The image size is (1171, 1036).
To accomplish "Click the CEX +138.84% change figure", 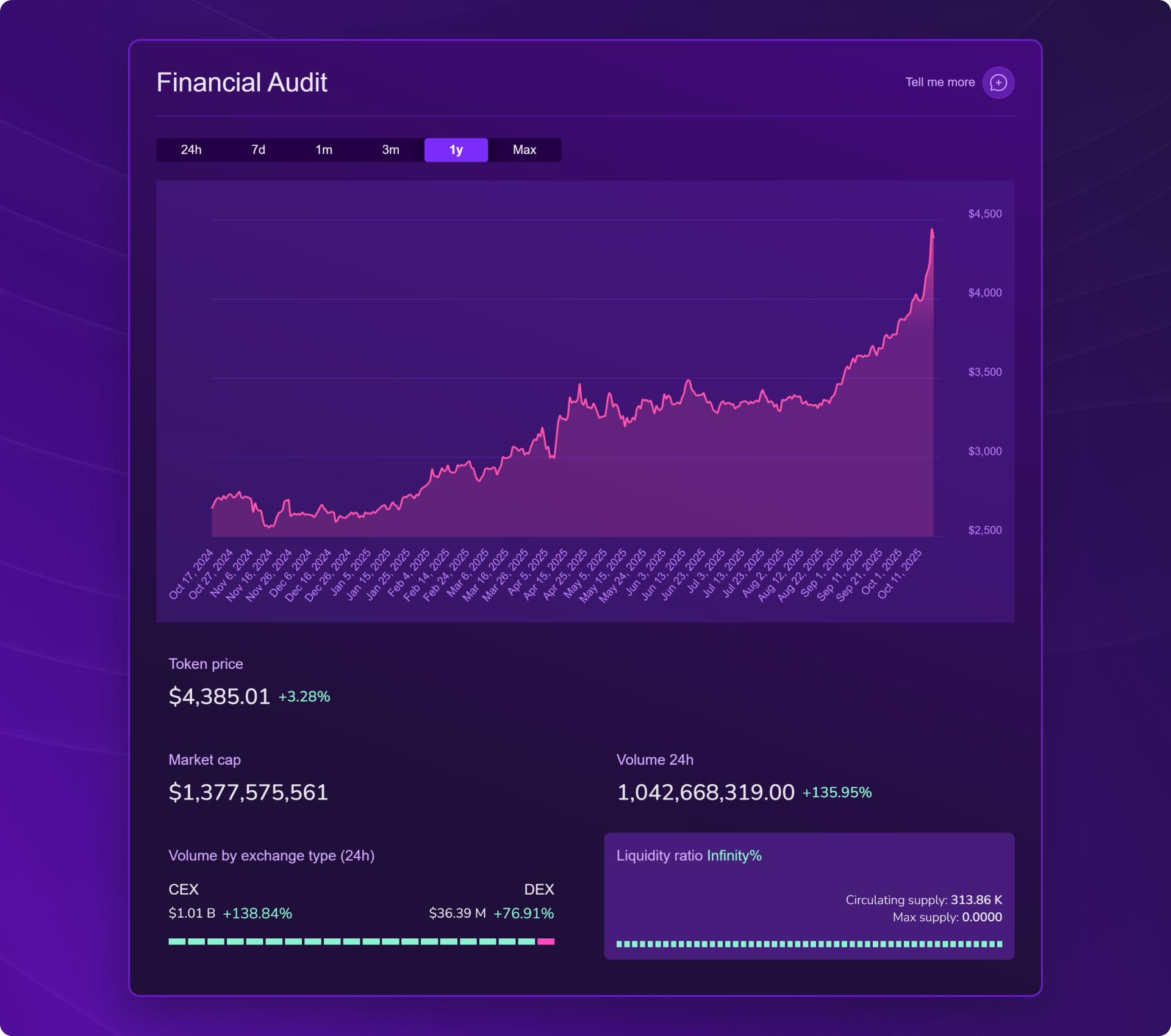I will (x=257, y=913).
